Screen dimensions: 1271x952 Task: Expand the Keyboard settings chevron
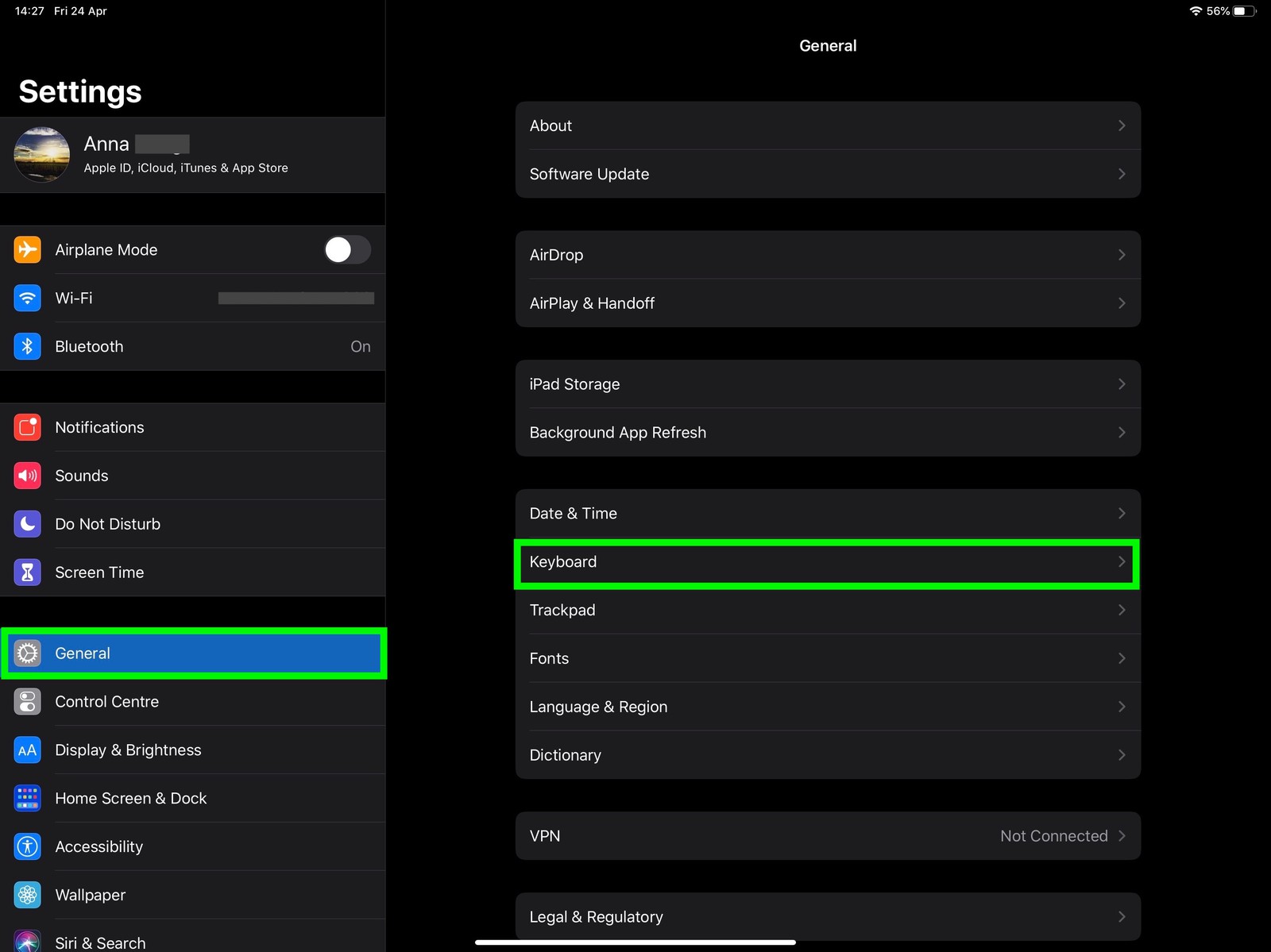coord(1122,561)
